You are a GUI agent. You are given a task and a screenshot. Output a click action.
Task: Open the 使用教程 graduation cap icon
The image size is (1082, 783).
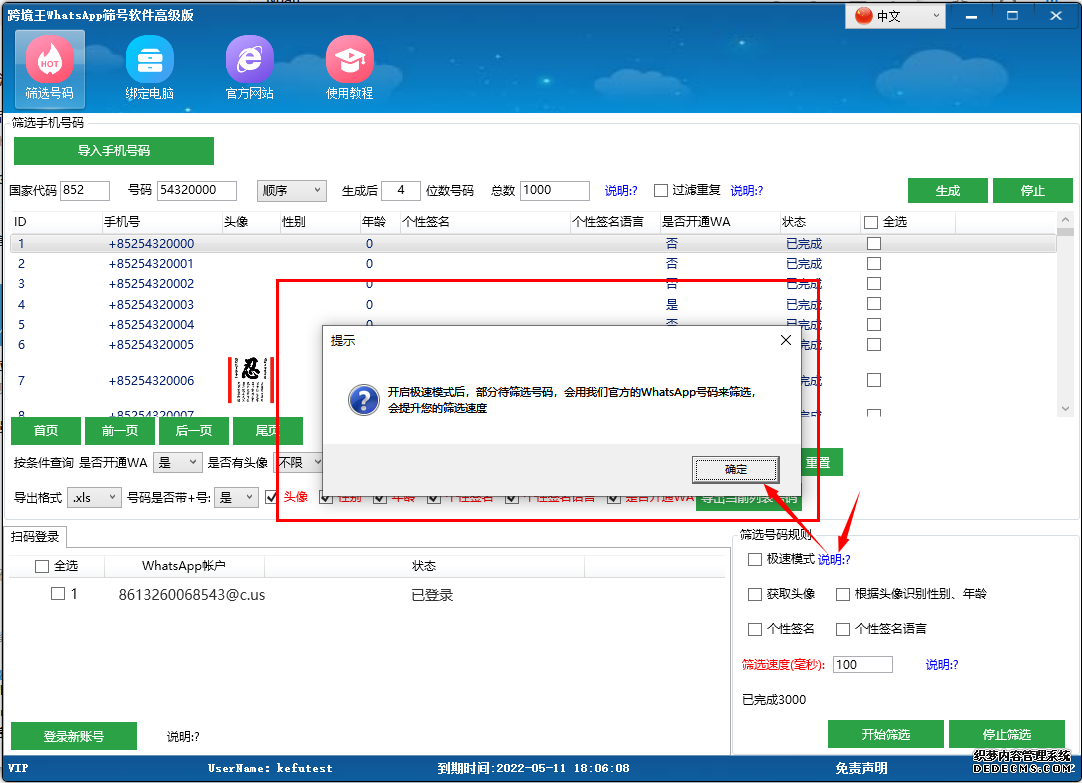[350, 69]
